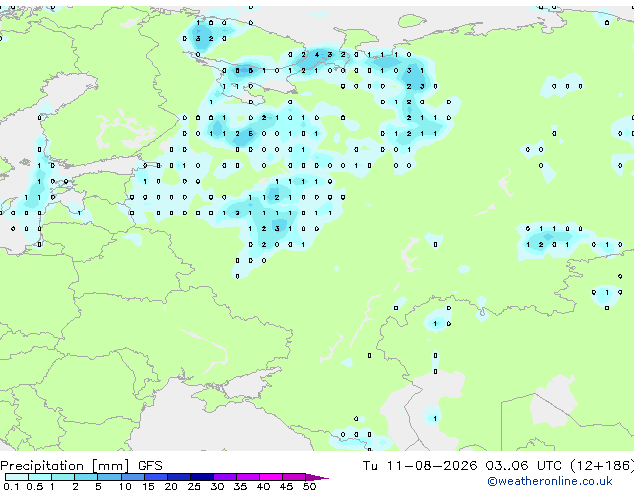634x490 pixels.
Task: Click the '0.1' legend scale label
Action: tap(11, 486)
